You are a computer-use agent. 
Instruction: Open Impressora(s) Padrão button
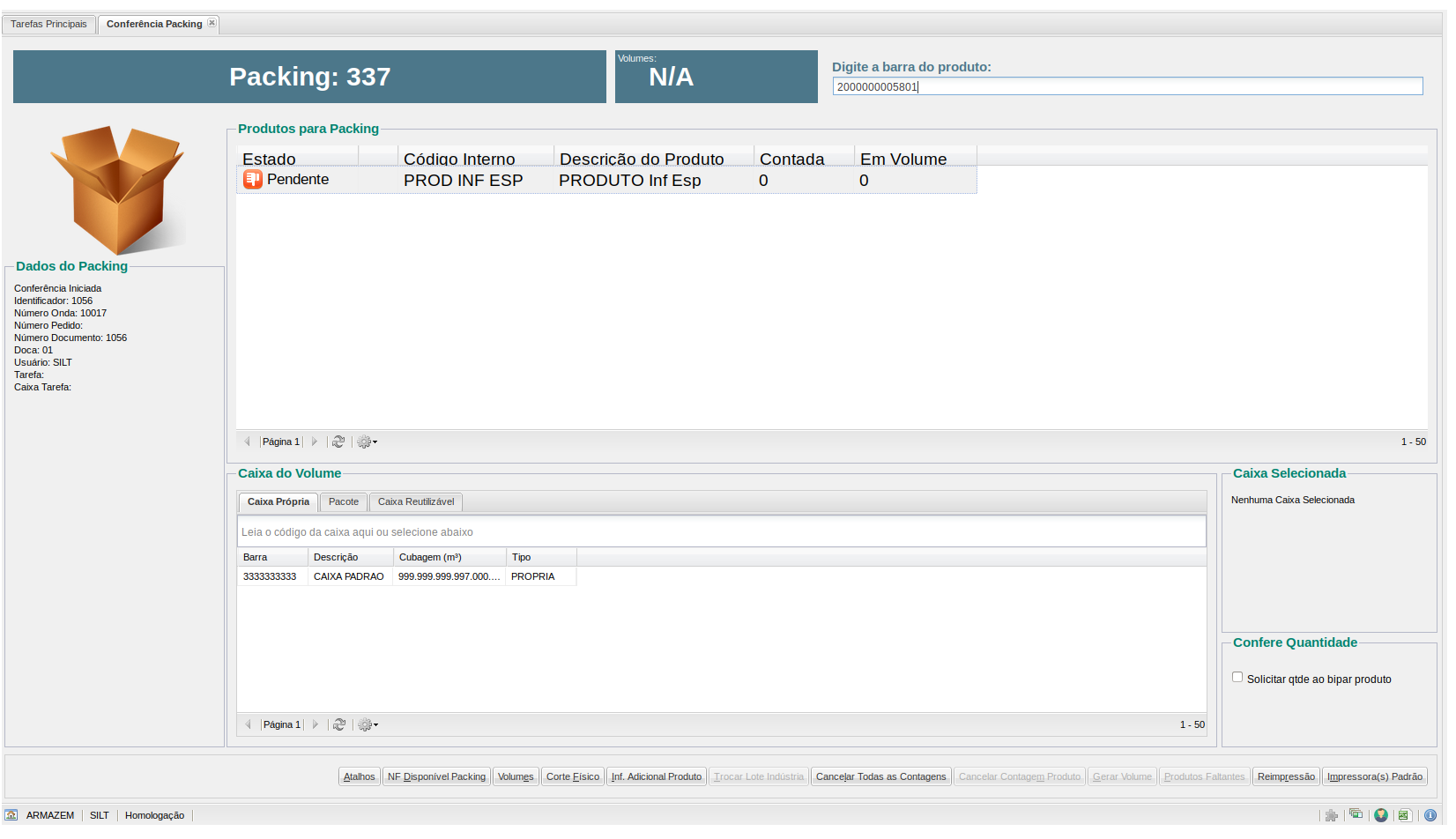(x=1375, y=776)
